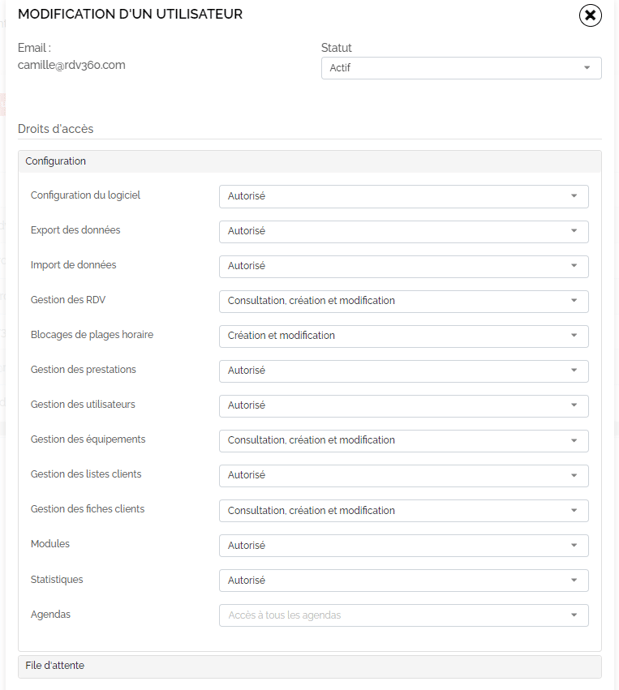The image size is (619, 690).
Task: Open Blocages de plages horaire dropdown
Action: tap(403, 336)
